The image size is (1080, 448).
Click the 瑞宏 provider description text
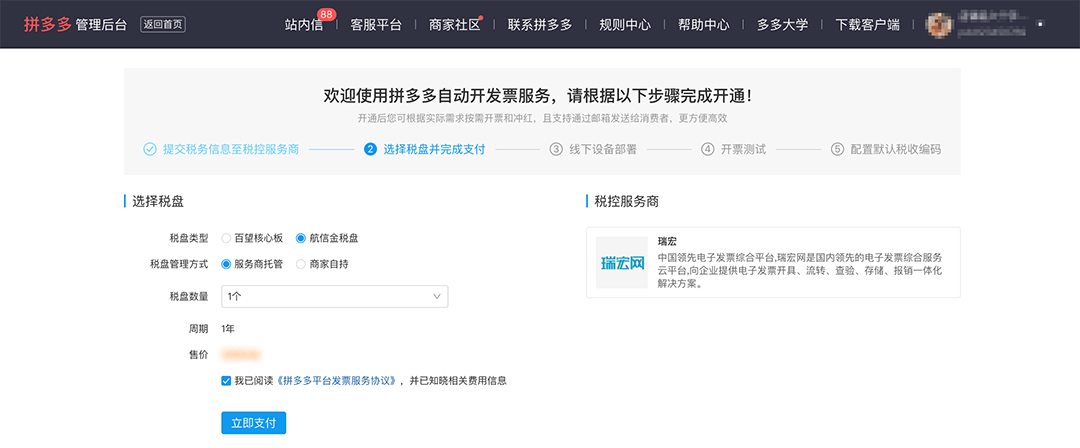800,269
